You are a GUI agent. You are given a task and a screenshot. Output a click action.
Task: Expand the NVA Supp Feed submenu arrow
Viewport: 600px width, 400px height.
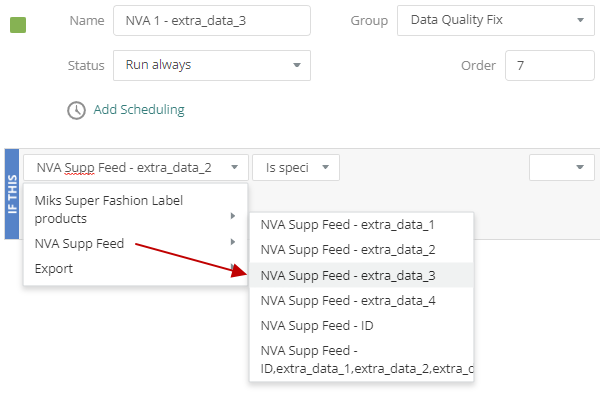(233, 242)
